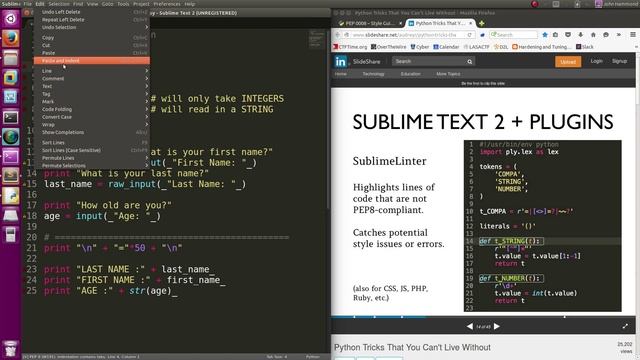Viewport: 640px width, 360px height.
Task: Close the PEP 0008 tab
Action: [x=400, y=23]
